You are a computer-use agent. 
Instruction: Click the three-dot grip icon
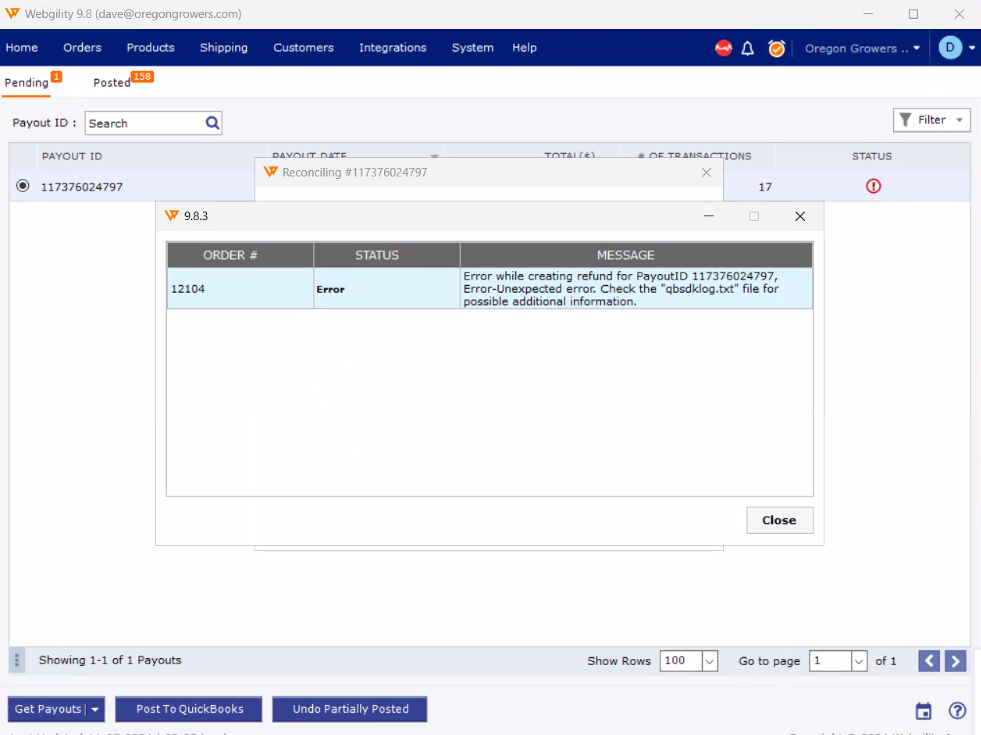pyautogui.click(x=17, y=661)
